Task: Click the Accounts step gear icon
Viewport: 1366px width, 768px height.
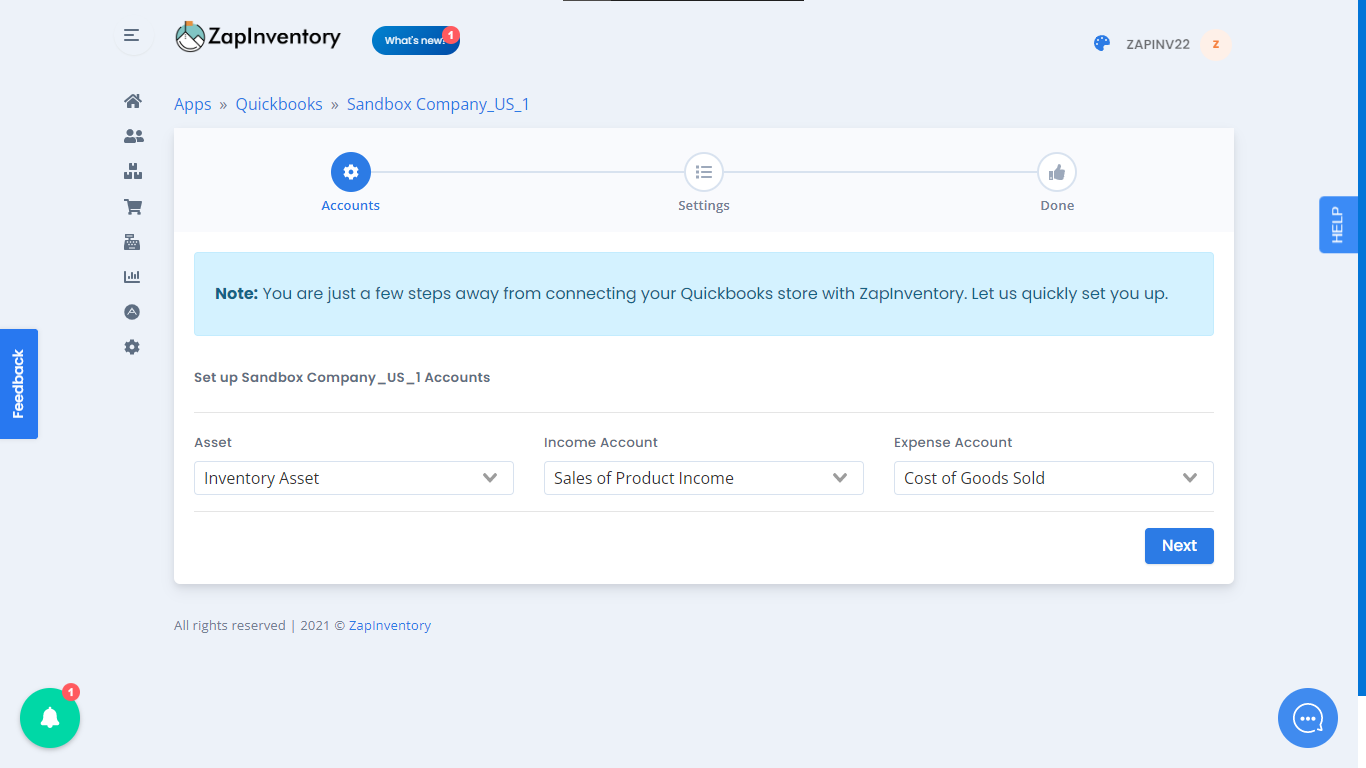Action: (351, 172)
